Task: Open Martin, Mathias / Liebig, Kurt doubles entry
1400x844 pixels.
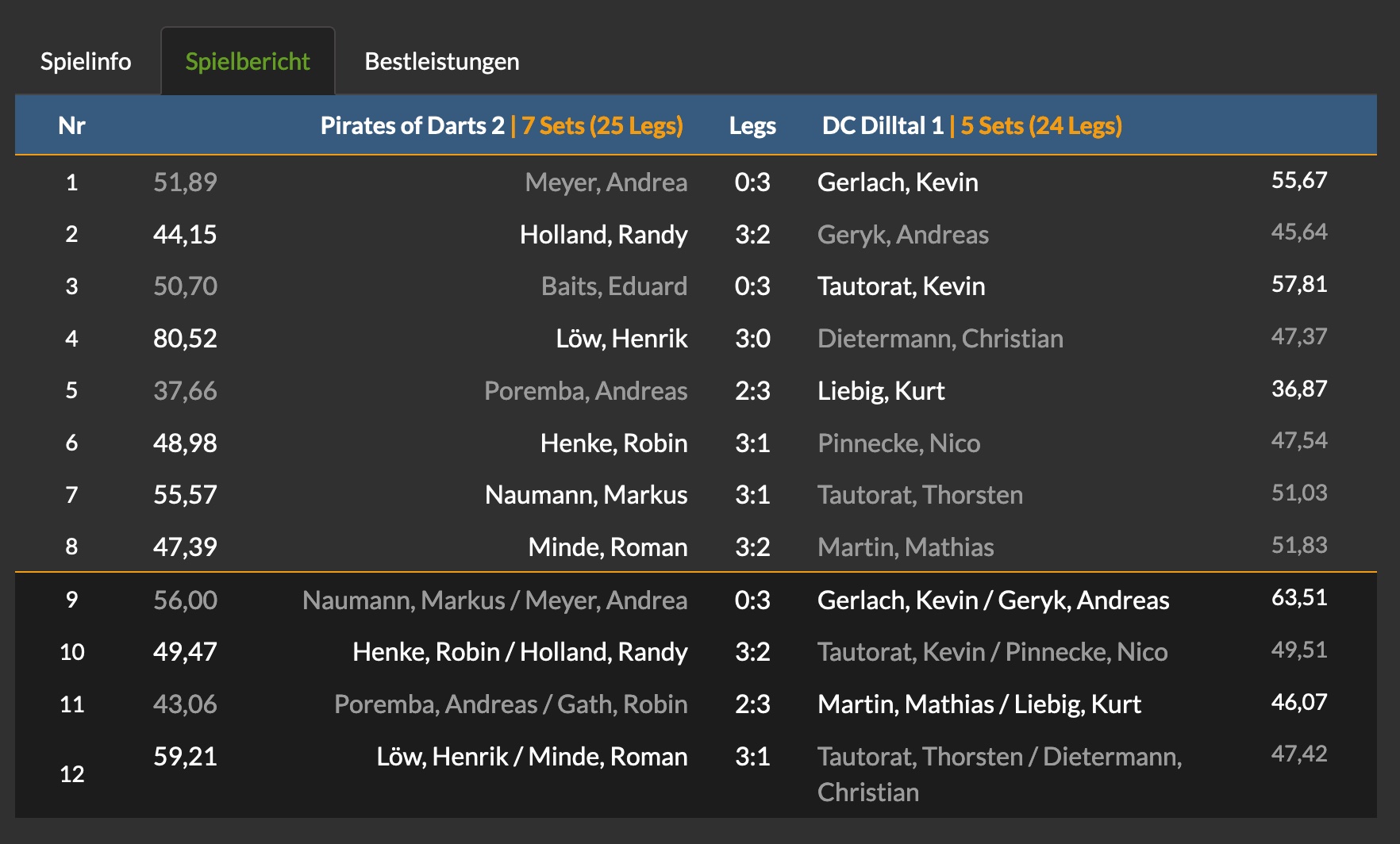Action: click(979, 704)
